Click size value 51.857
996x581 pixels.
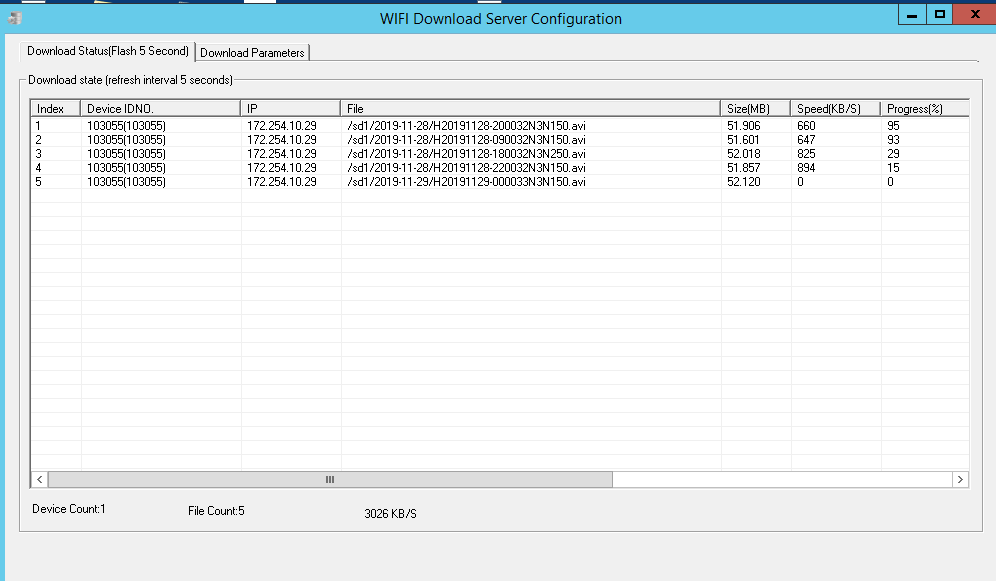click(x=743, y=168)
